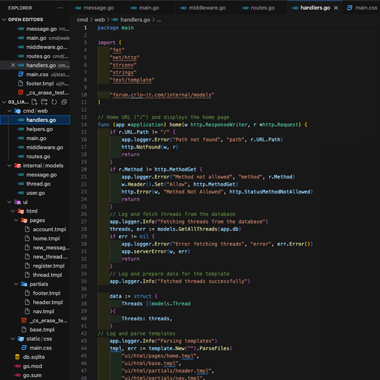Open register.tmpl in pages folder
Image resolution: width=380 pixels, height=380 pixels.
[x=35, y=266]
